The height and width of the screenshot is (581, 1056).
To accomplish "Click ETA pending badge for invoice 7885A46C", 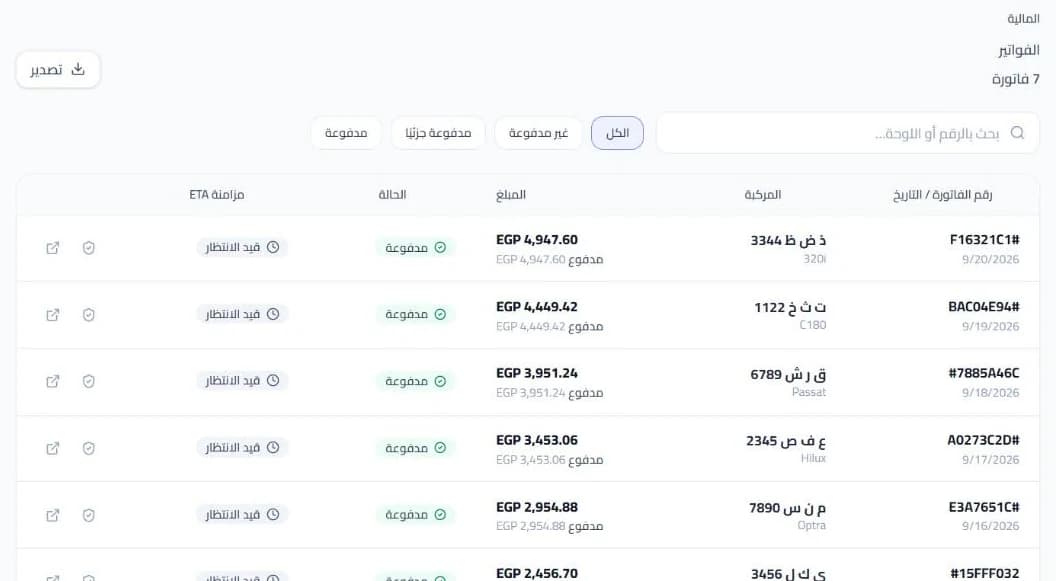I will point(242,380).
